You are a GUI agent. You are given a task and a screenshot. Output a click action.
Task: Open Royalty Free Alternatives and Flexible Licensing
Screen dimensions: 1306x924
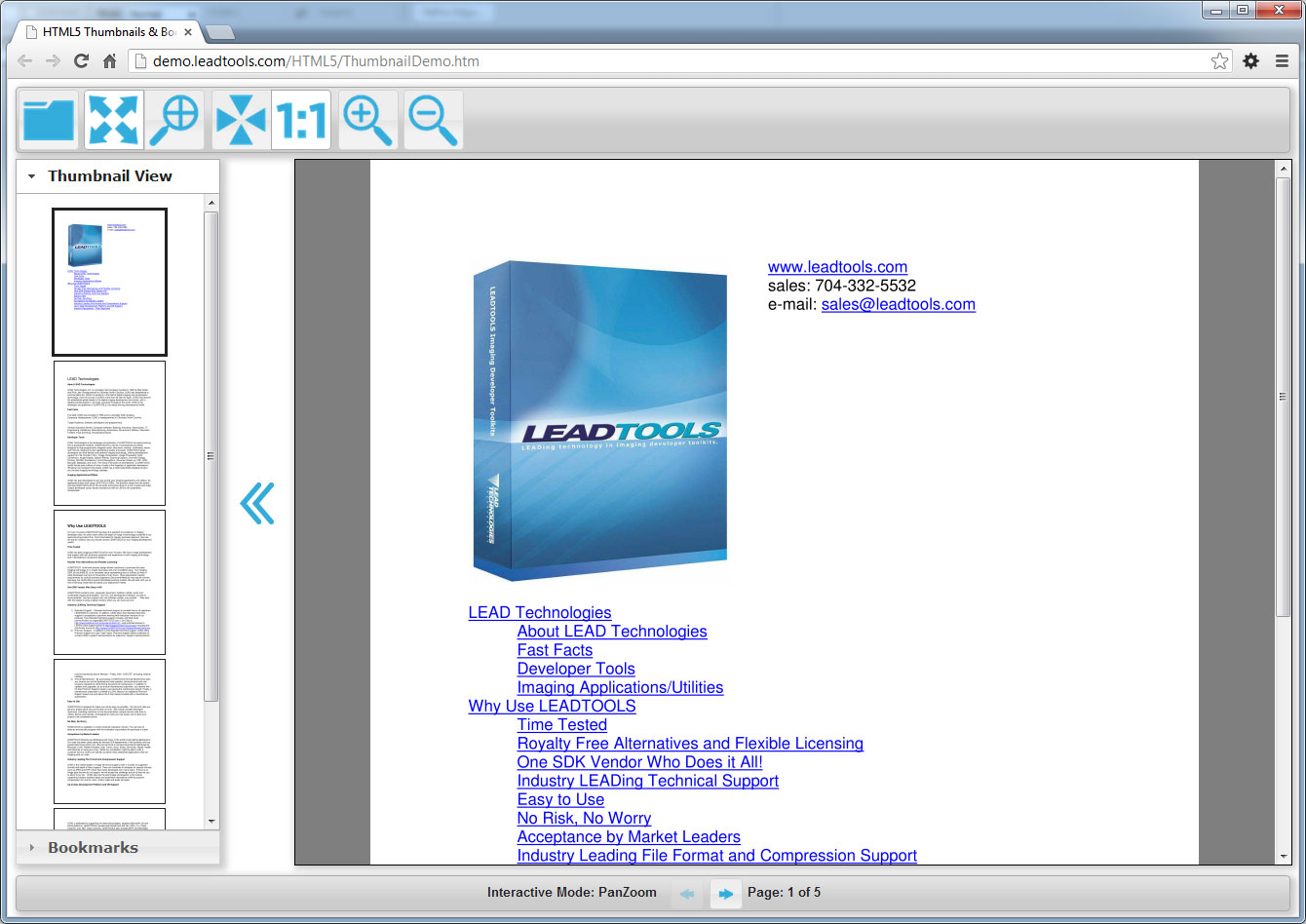coord(690,744)
